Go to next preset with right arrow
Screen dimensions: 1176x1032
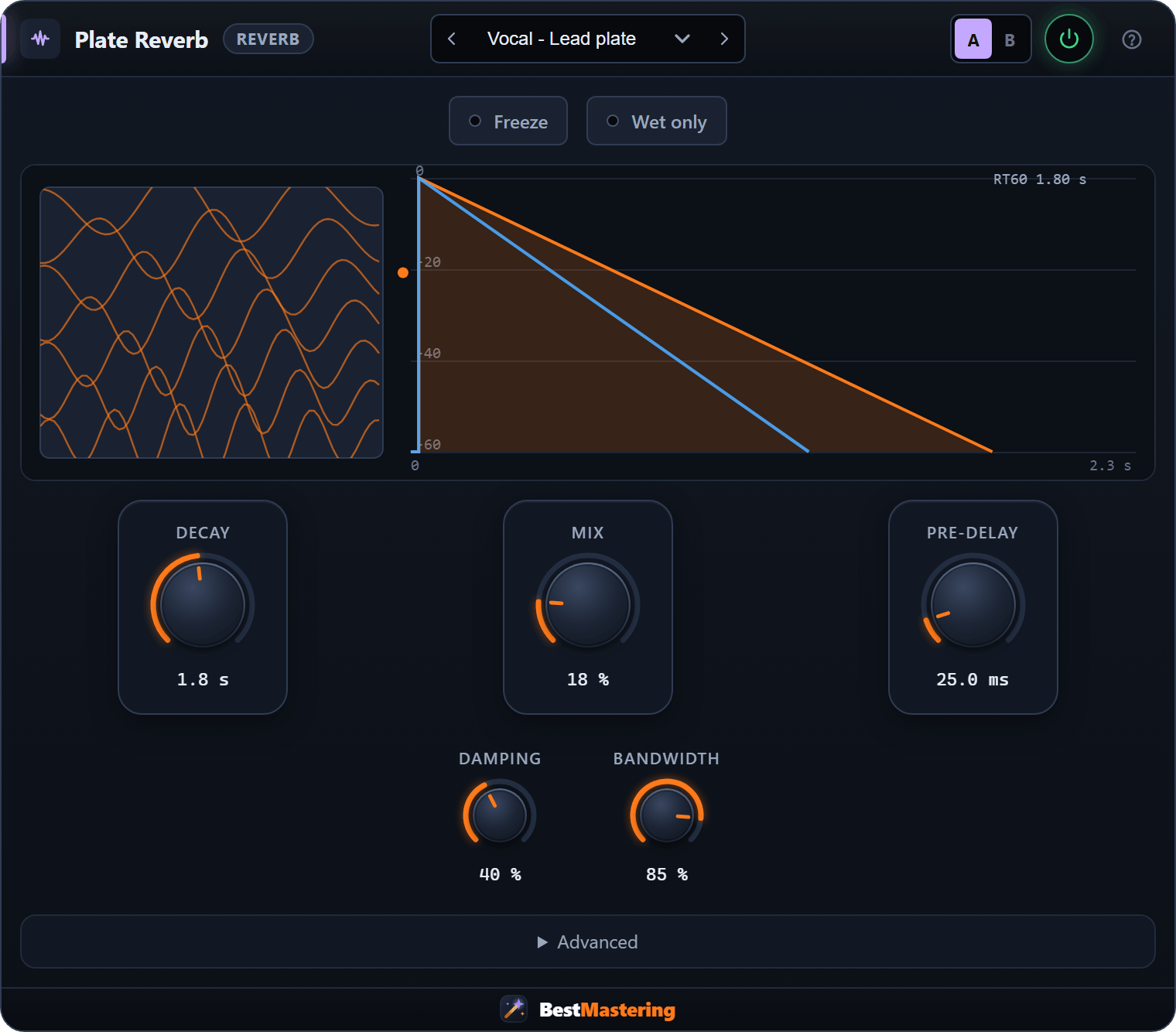(724, 39)
